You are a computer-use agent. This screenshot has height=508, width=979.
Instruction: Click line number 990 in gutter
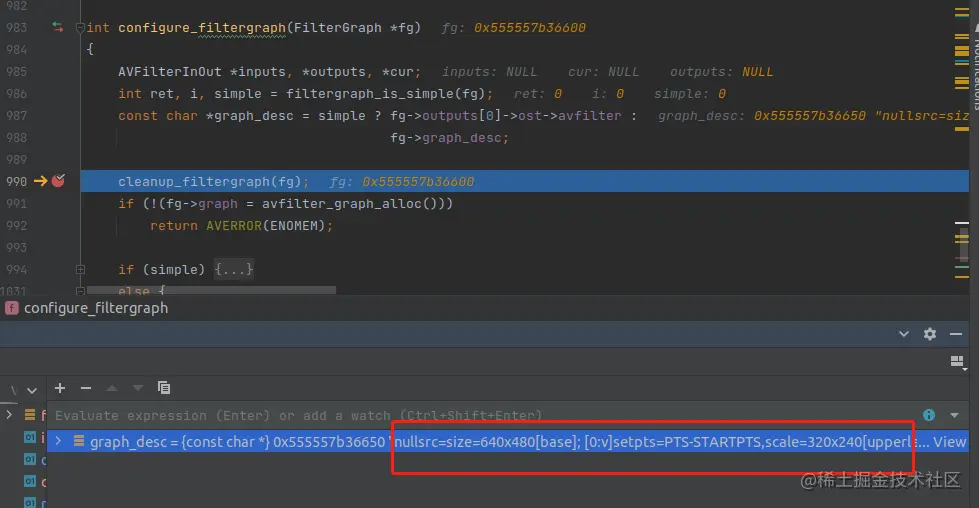pyautogui.click(x=16, y=182)
